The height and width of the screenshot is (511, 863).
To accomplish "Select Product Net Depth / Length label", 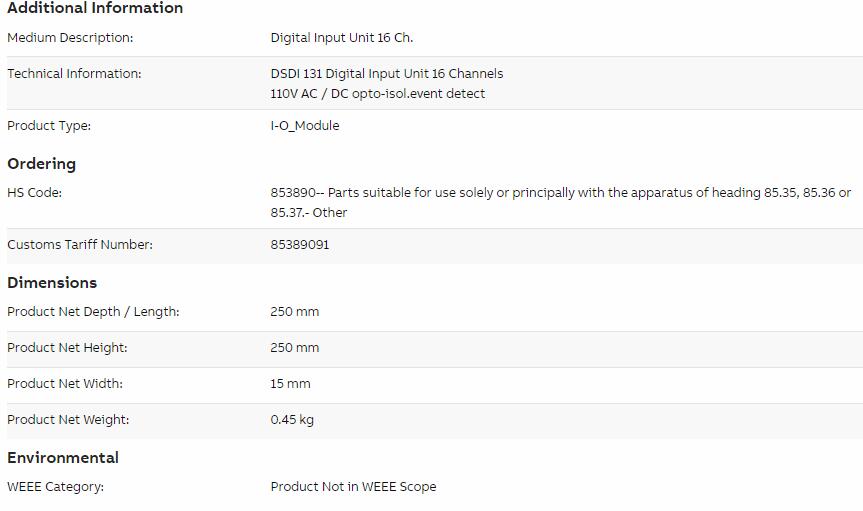I will (93, 312).
